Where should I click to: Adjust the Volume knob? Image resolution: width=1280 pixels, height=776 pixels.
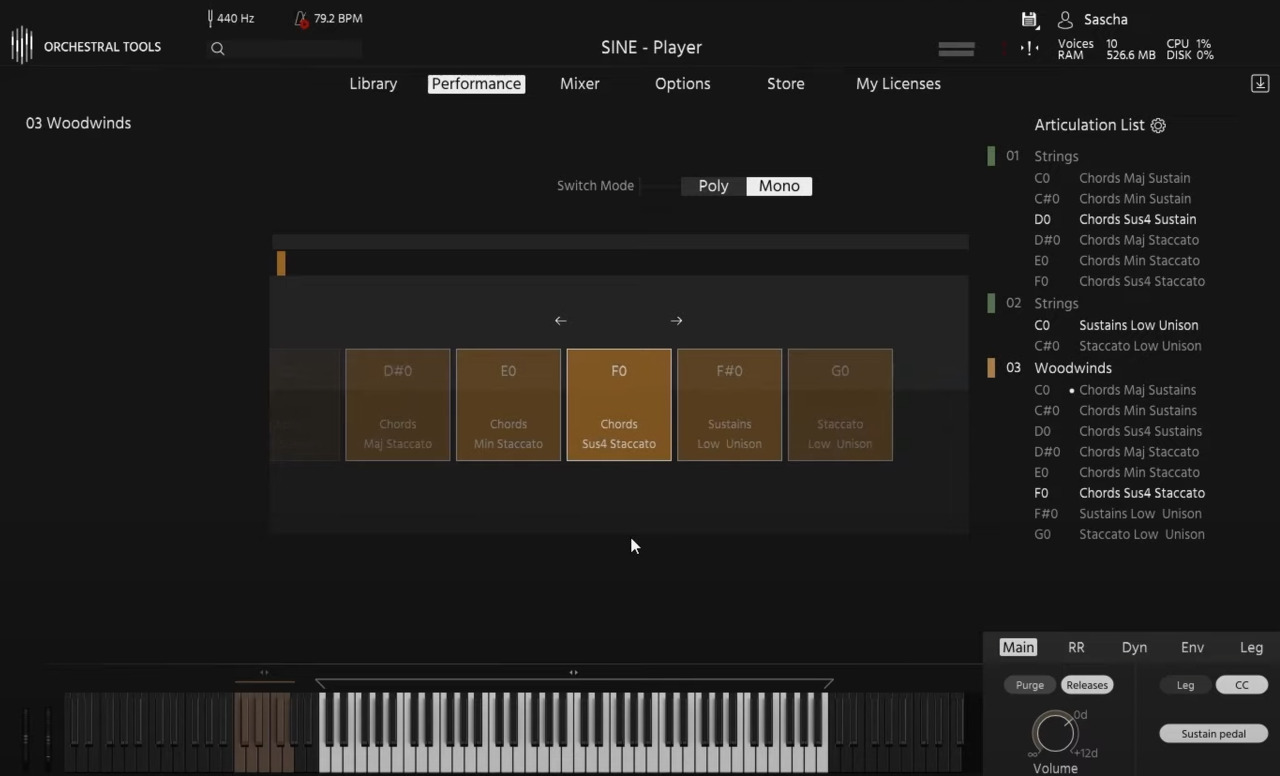coord(1054,733)
